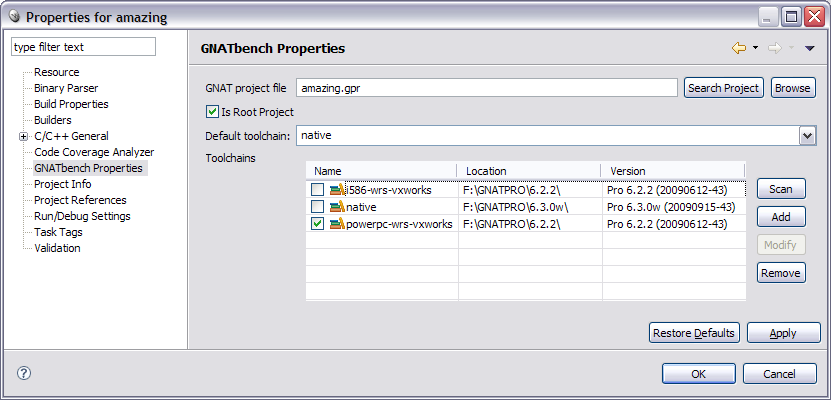Click the disabled Modify button
Screen dimensions: 831x400
click(x=781, y=245)
